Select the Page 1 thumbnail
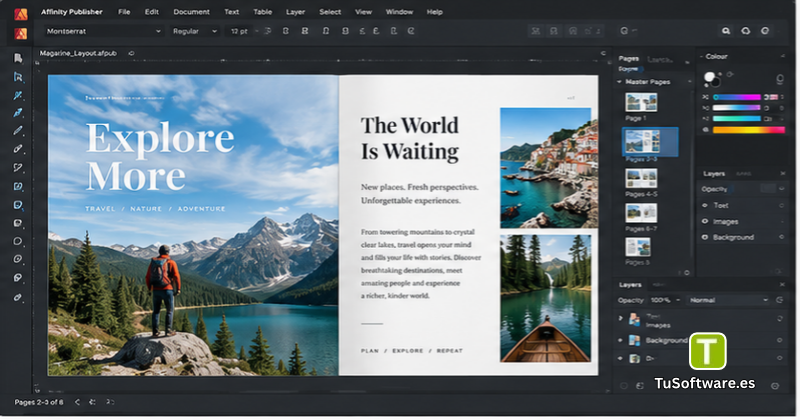The image size is (800, 420). (x=641, y=102)
